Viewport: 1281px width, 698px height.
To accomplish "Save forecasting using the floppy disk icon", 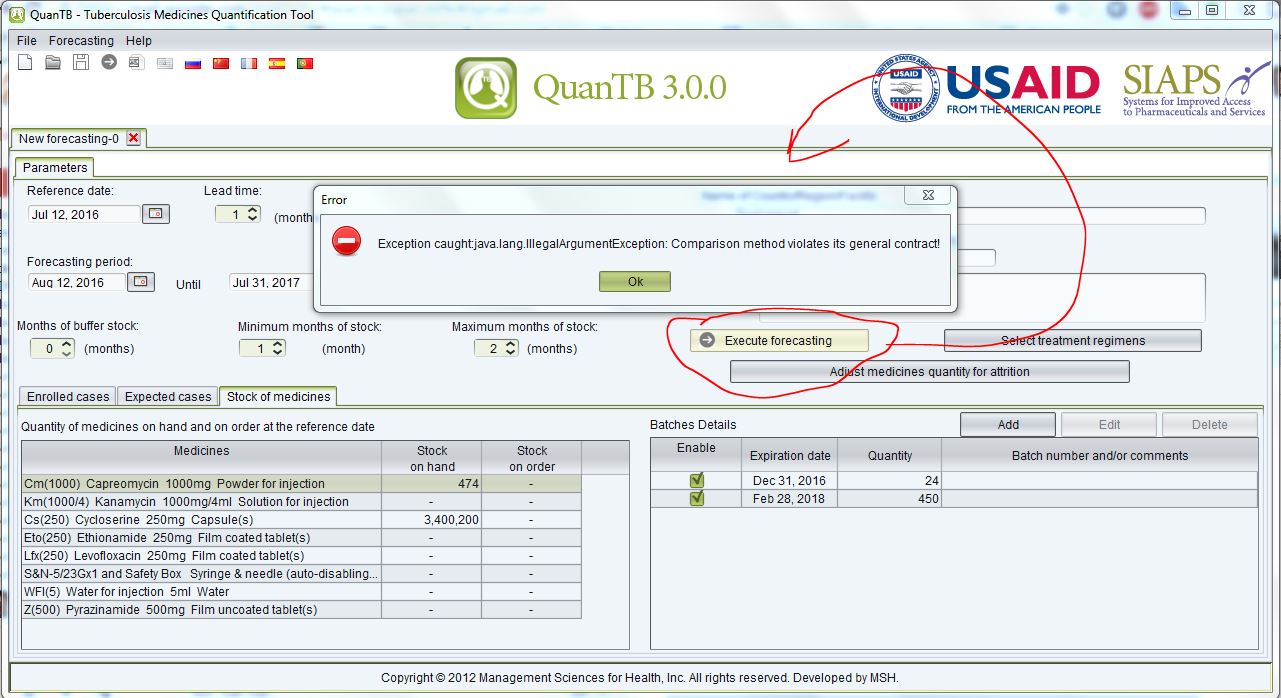I will pyautogui.click(x=81, y=63).
